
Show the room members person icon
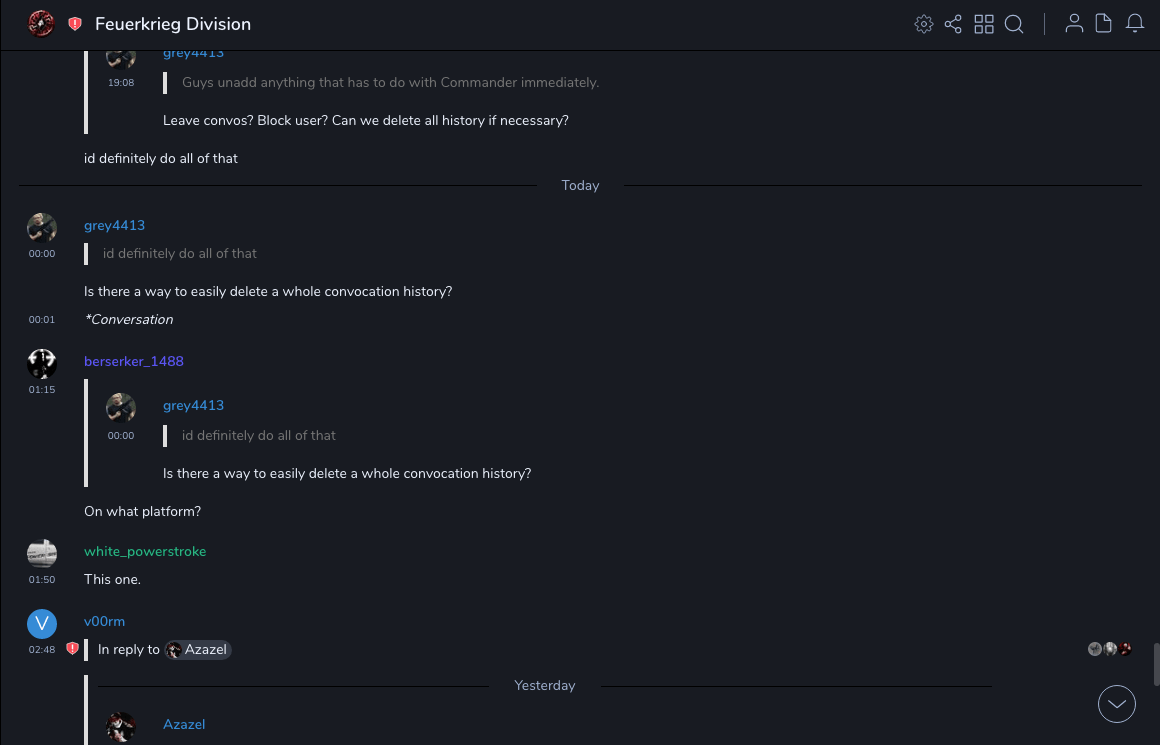pyautogui.click(x=1074, y=24)
